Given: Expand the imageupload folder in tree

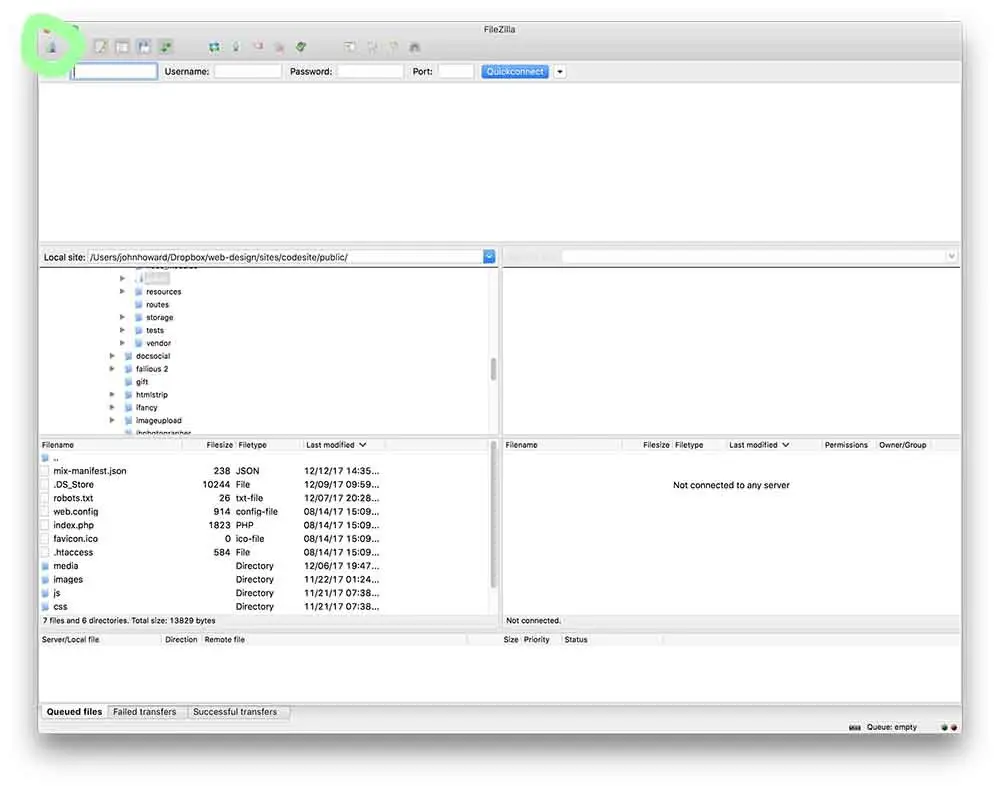Looking at the screenshot, I should (112, 420).
